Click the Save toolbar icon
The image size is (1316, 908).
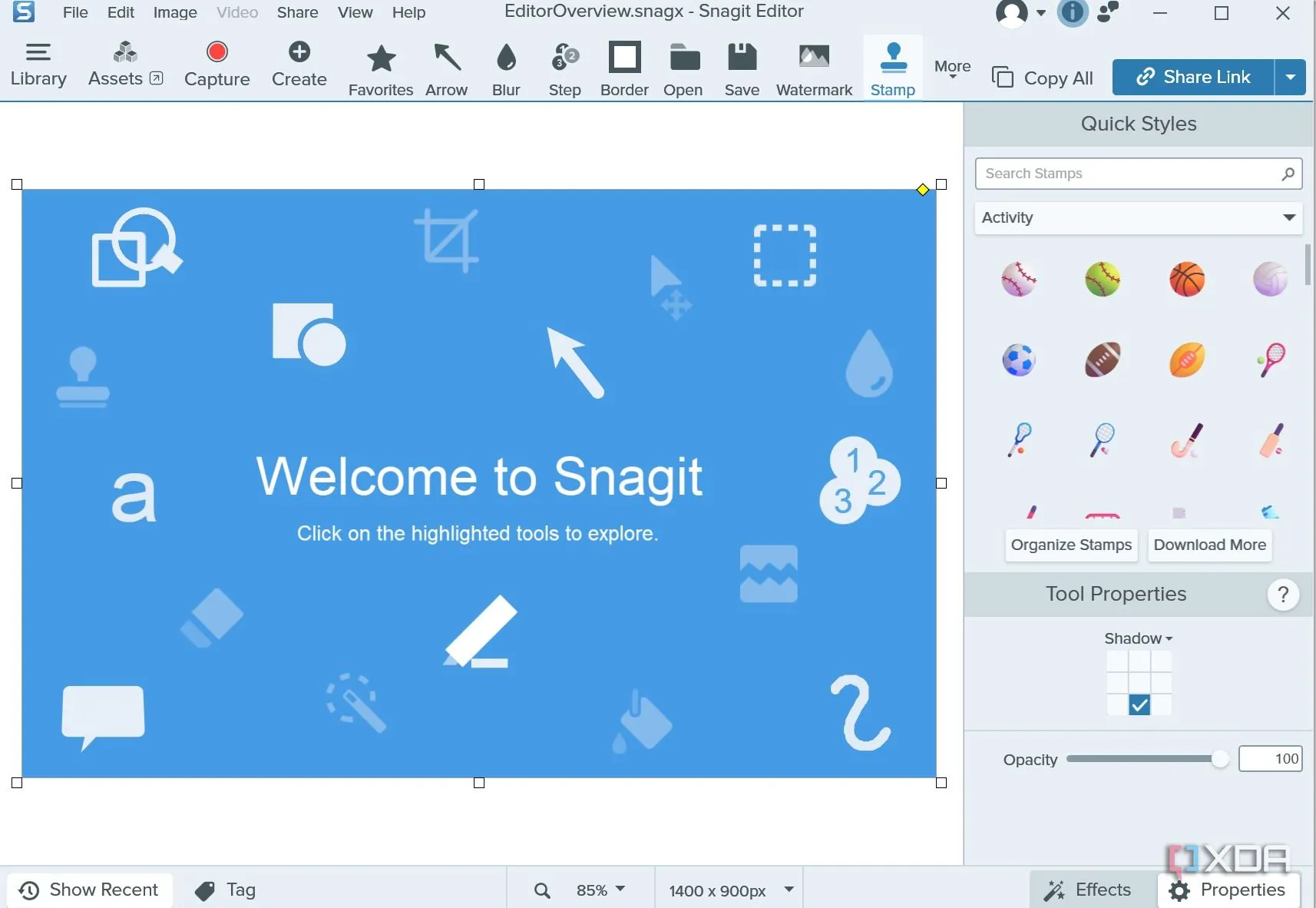[742, 71]
